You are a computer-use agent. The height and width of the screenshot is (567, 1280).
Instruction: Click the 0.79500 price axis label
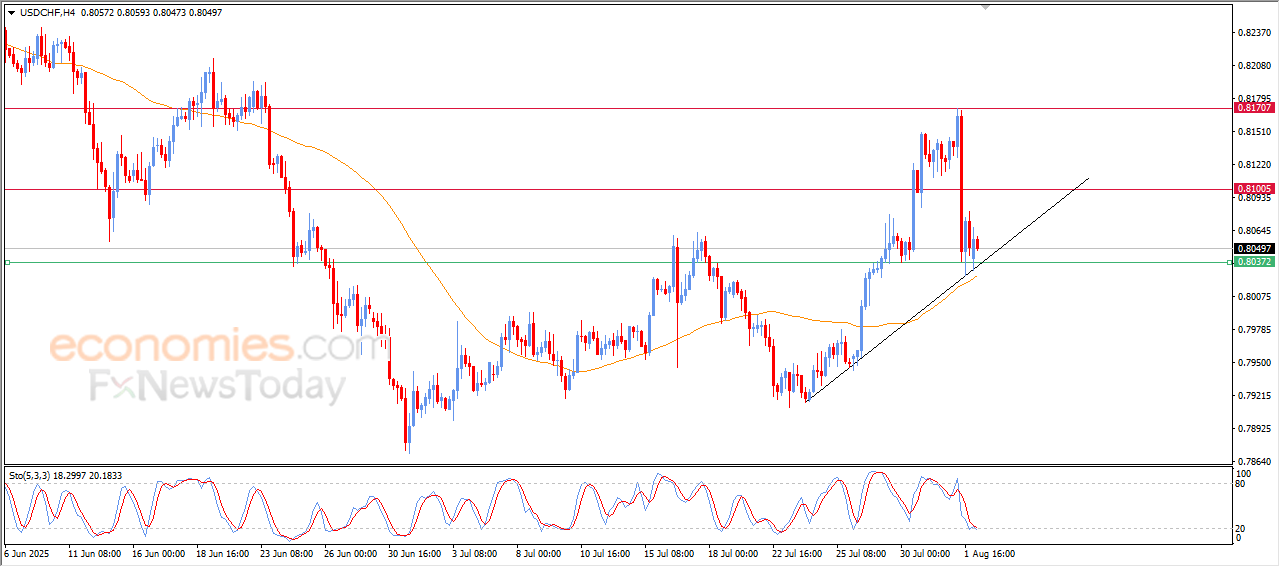(1254, 363)
